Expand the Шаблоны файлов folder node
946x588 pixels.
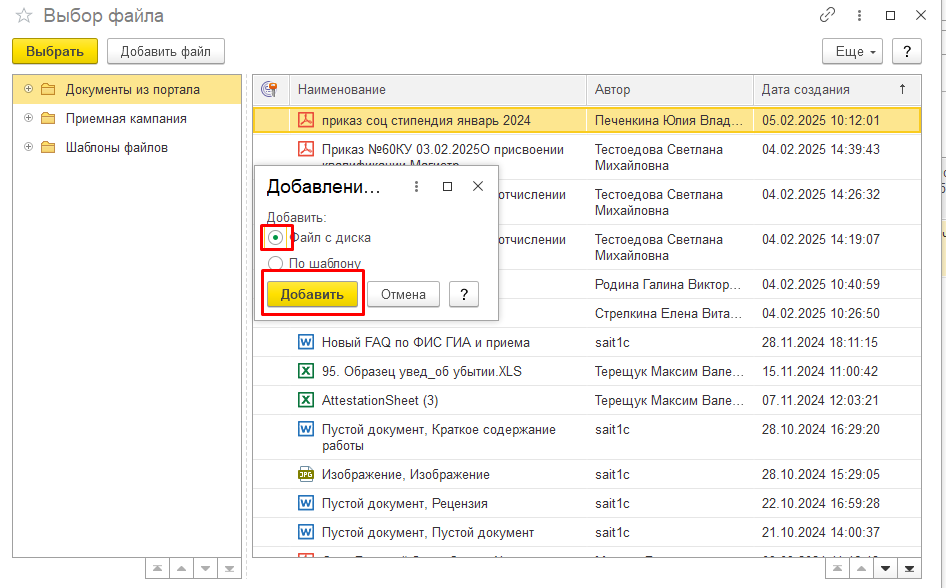tap(28, 147)
